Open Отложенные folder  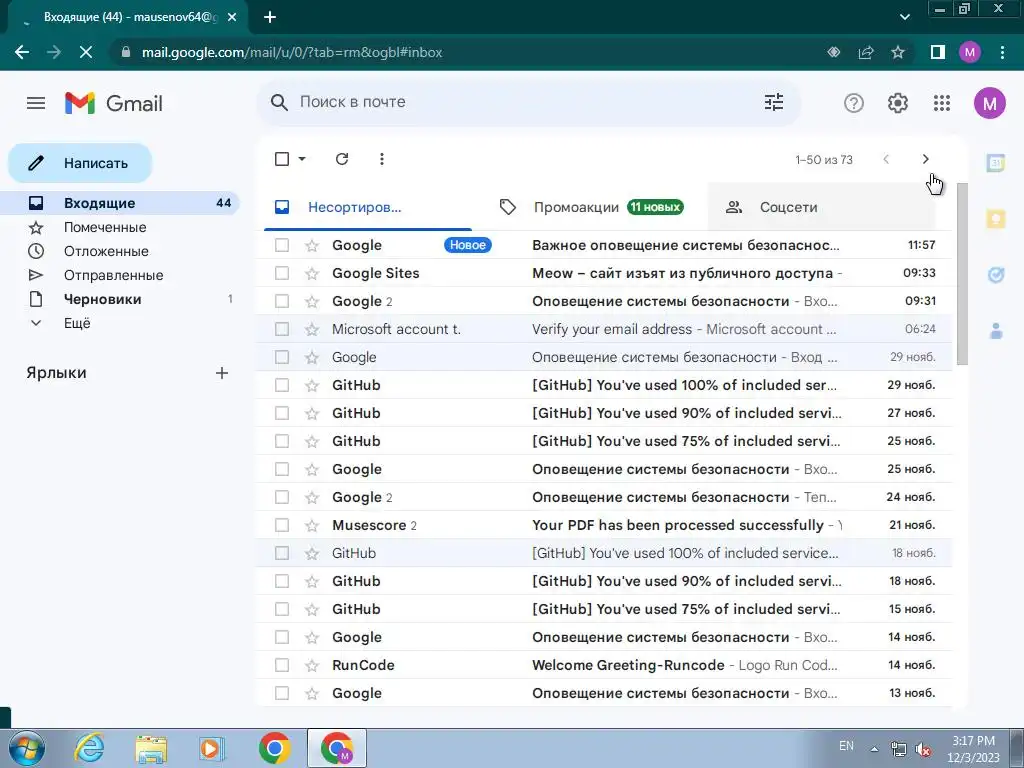pos(120,251)
